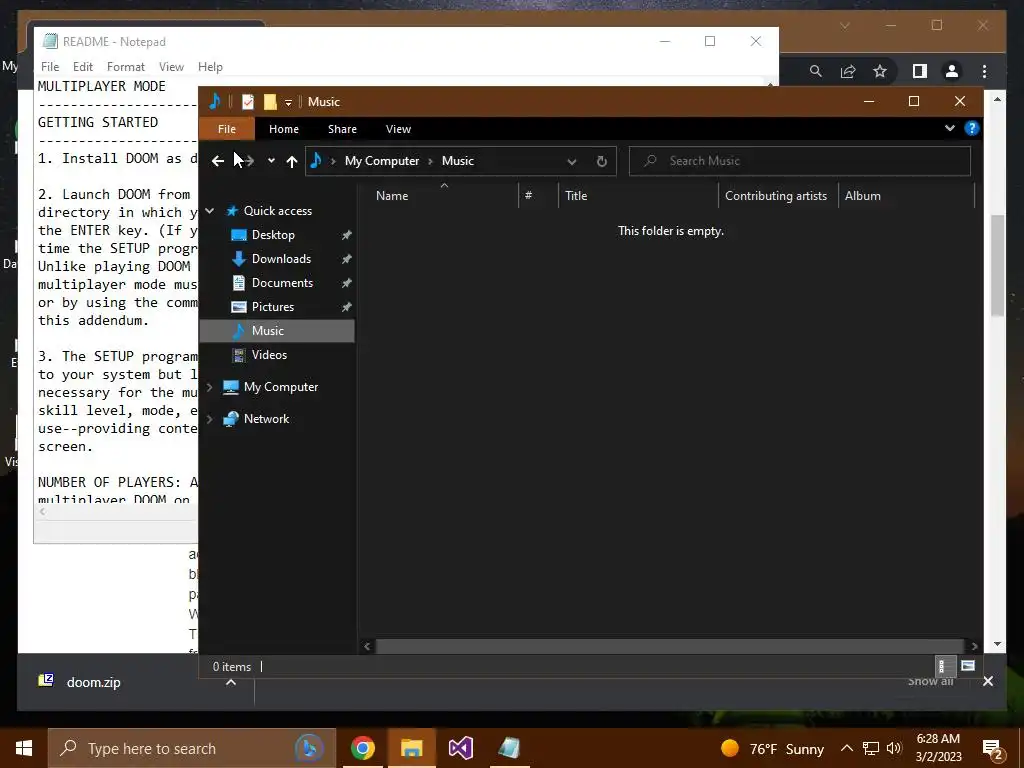The width and height of the screenshot is (1024, 768).
Task: Open the Home ribbon tab
Action: click(283, 129)
